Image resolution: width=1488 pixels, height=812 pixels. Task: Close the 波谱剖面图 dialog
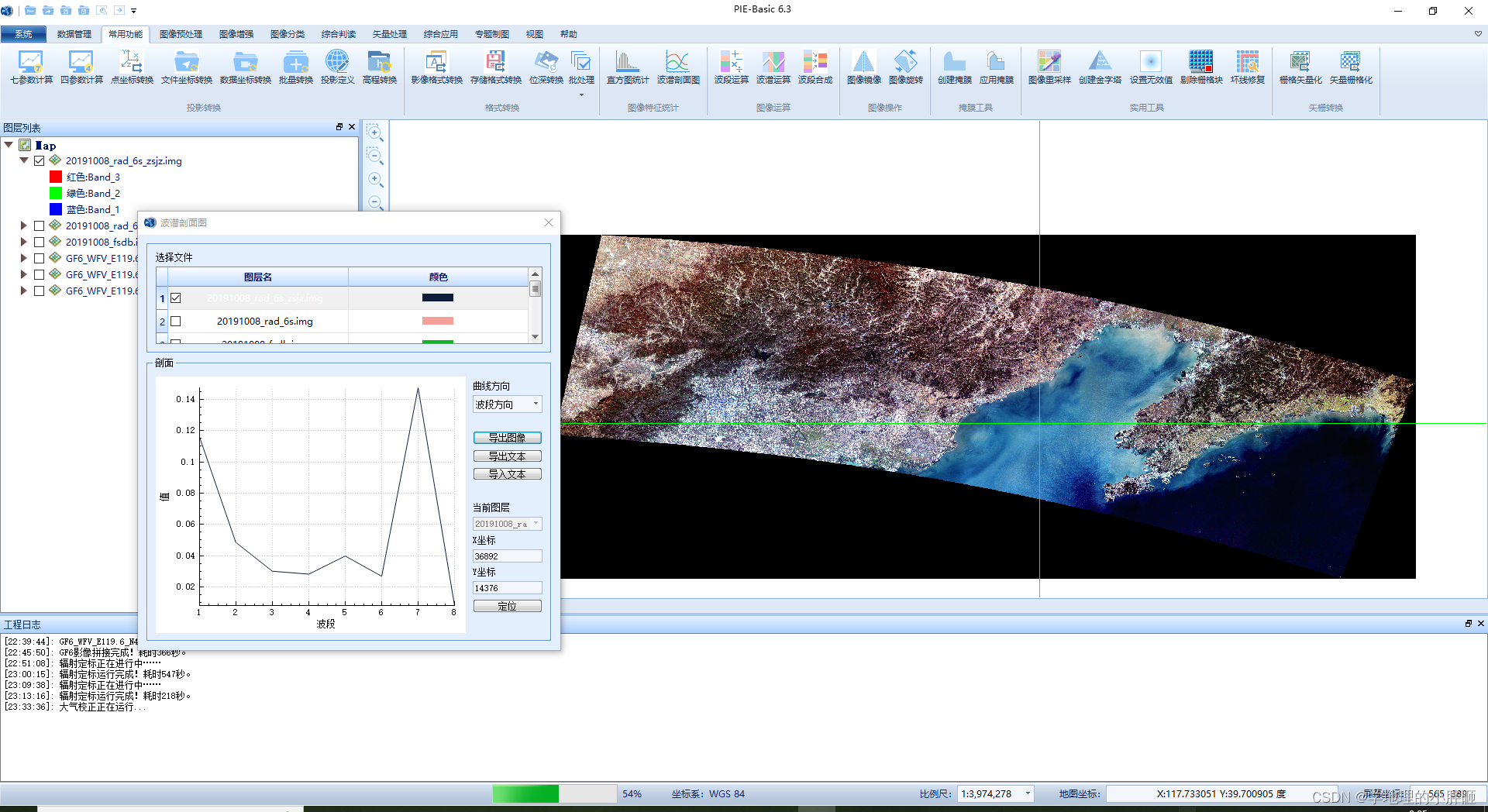pos(549,222)
